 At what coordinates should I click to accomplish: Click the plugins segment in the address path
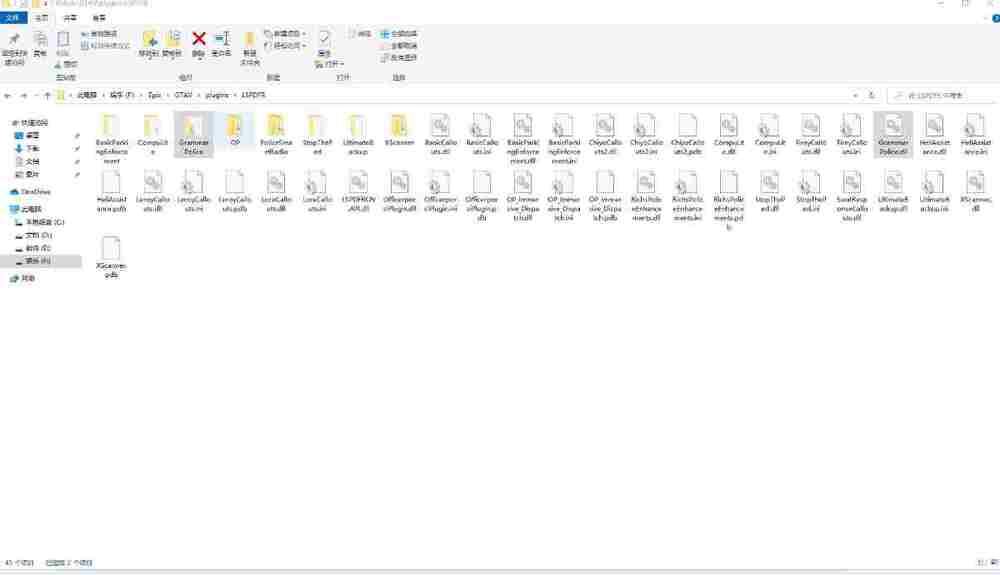(x=216, y=95)
